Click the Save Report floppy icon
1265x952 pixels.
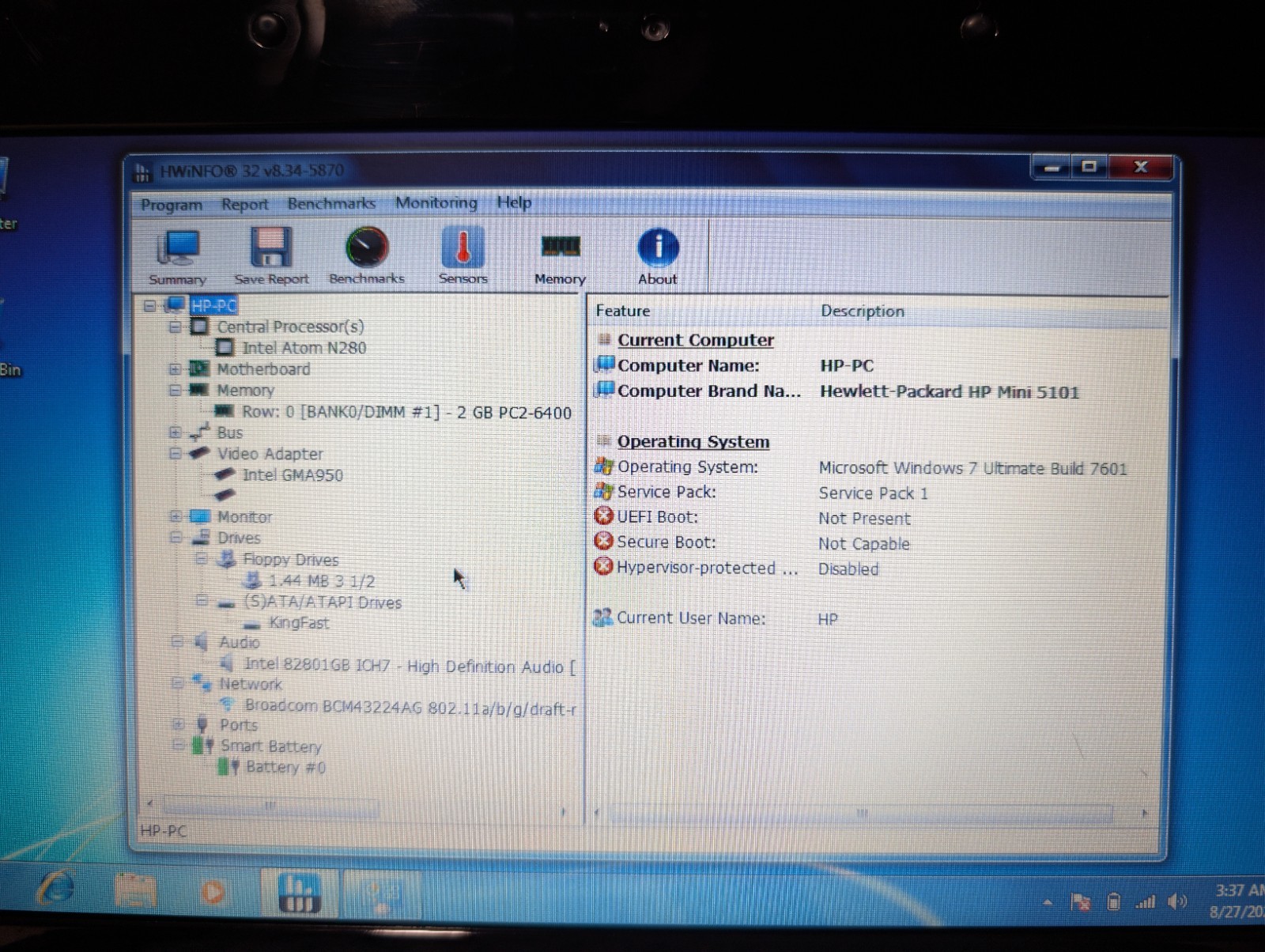(271, 257)
